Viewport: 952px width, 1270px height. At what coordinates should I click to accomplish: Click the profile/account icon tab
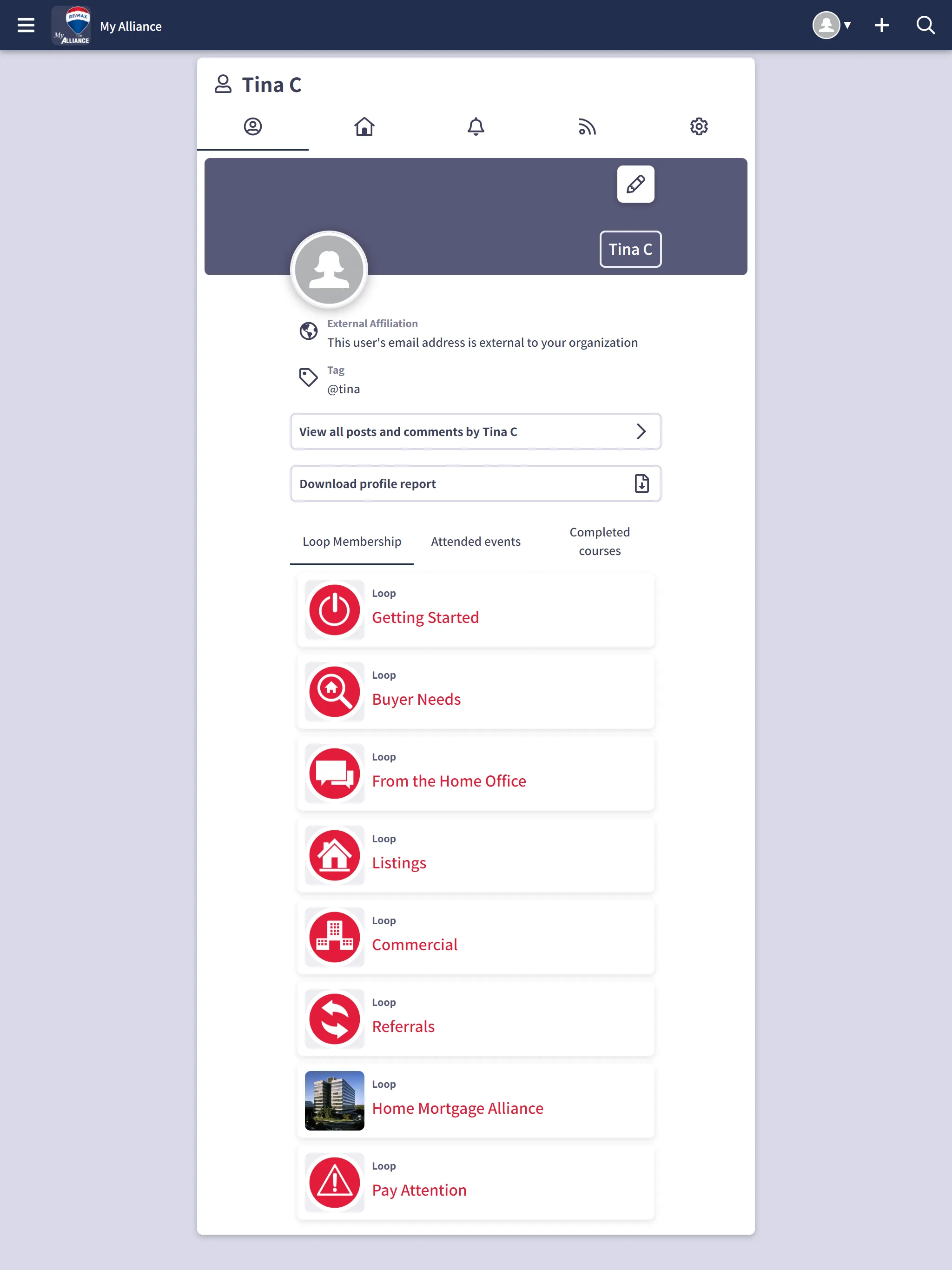252,126
